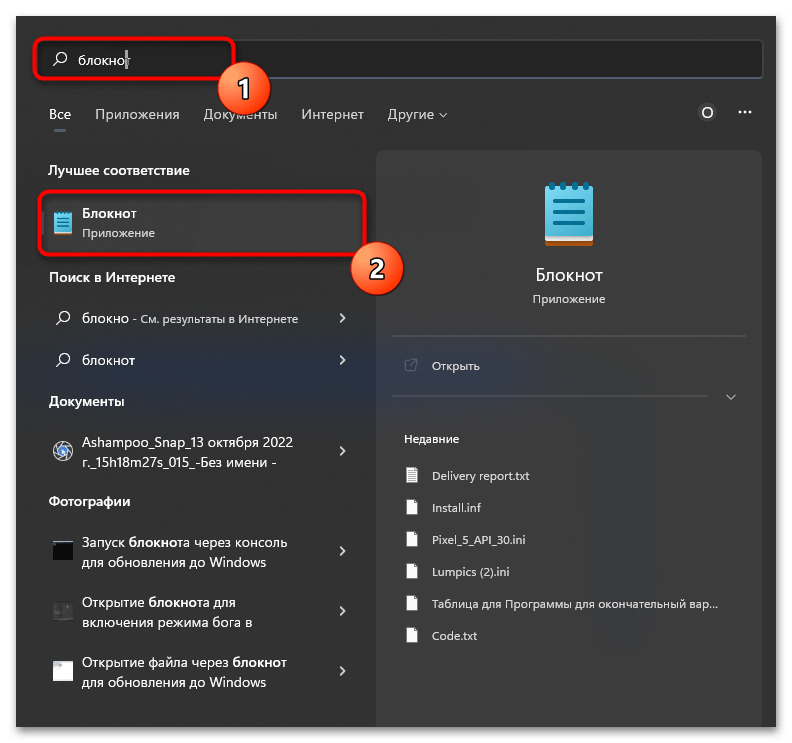Switch to the Документы tab
Viewport: 792px width, 743px height.
tap(240, 115)
